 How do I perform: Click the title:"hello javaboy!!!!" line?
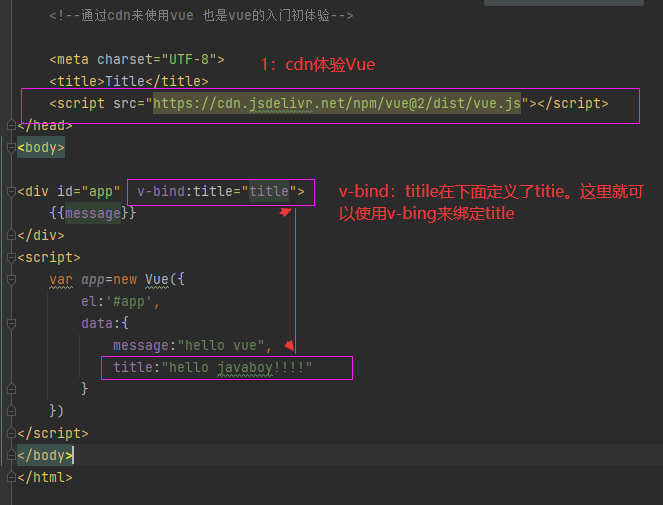(x=212, y=368)
